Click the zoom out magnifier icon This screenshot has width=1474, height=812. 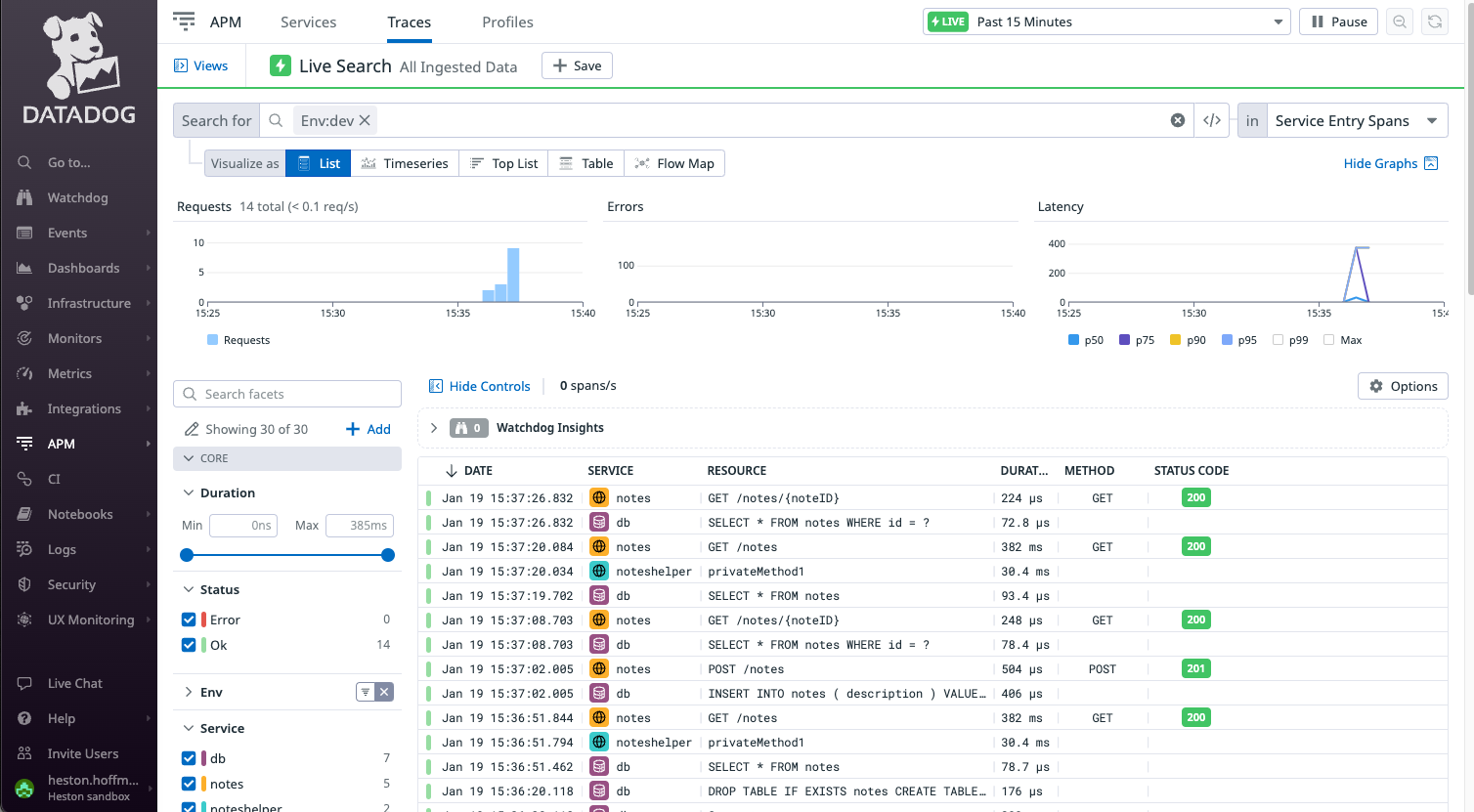[1400, 21]
